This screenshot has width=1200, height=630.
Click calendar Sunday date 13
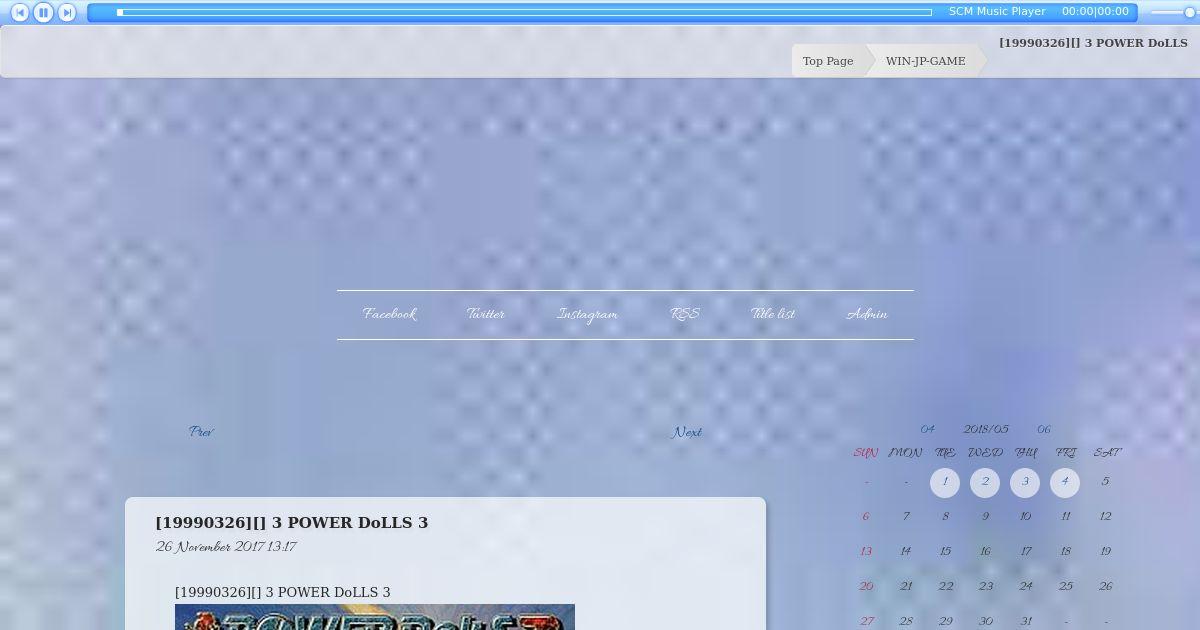pyautogui.click(x=866, y=552)
